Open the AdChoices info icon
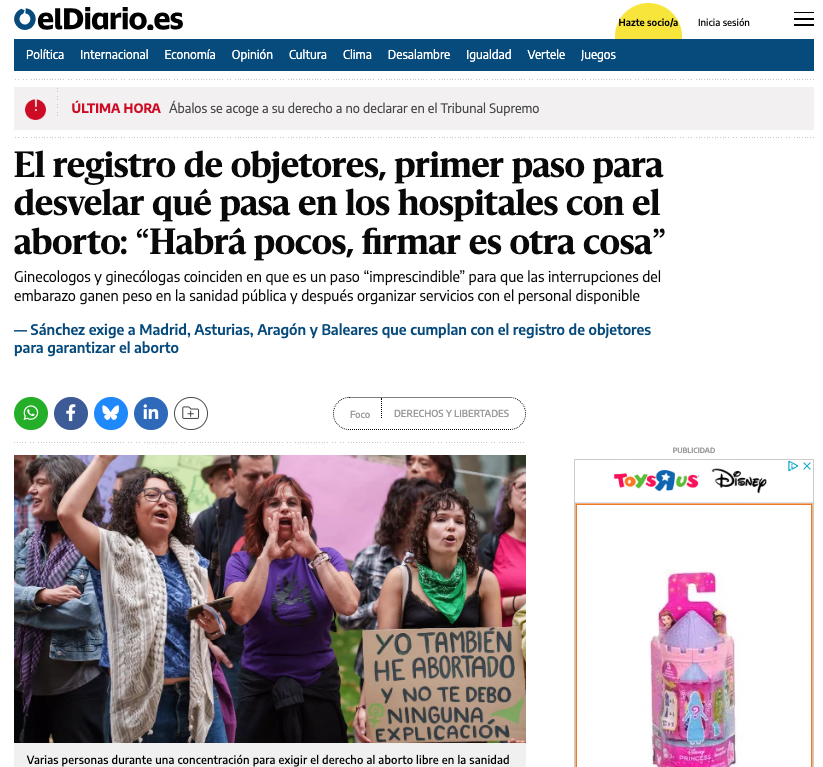 pos(793,466)
